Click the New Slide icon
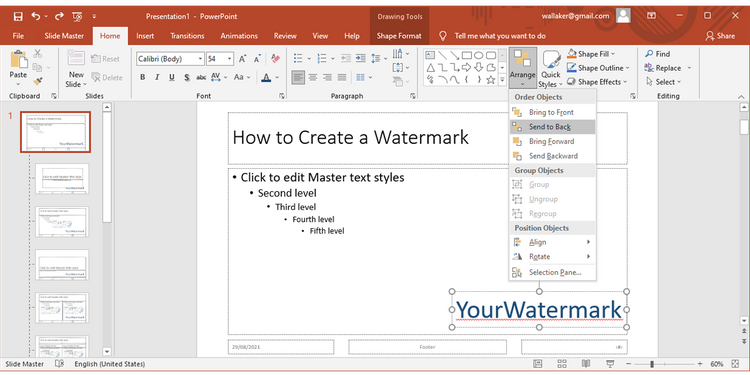This screenshot has height=375, width=750. click(x=76, y=58)
